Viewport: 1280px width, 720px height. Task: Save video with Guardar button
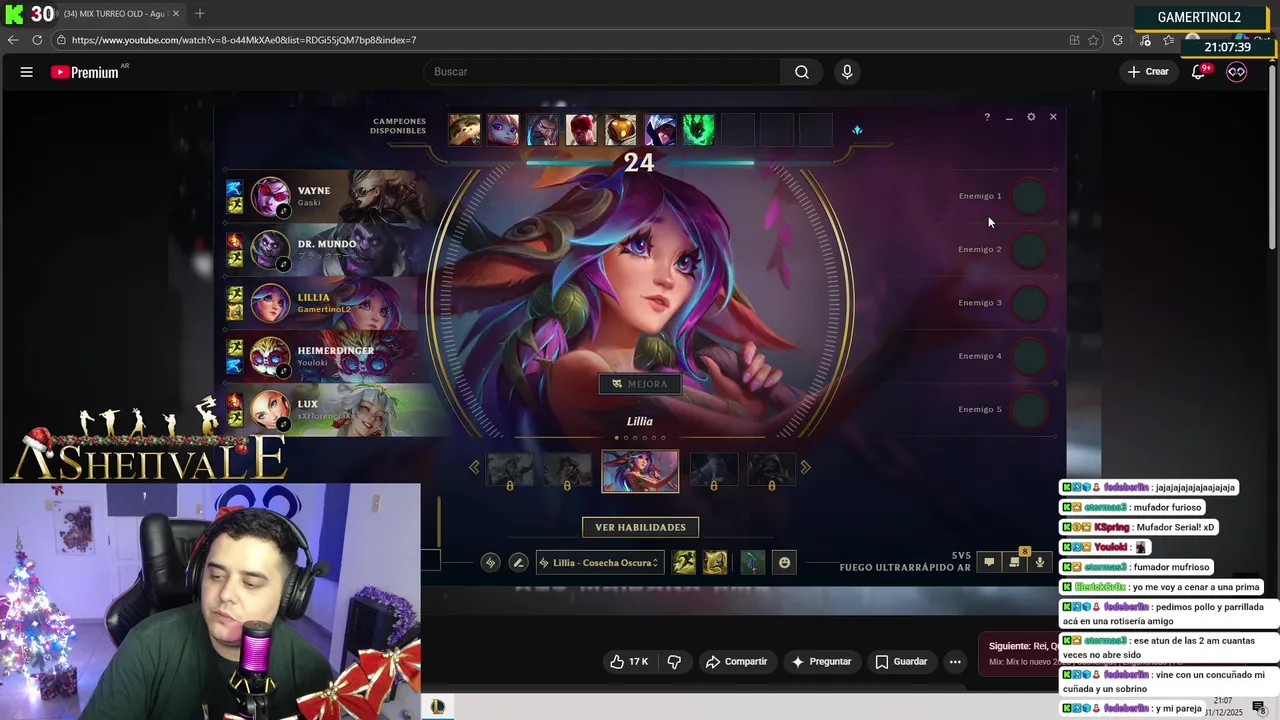(x=901, y=662)
